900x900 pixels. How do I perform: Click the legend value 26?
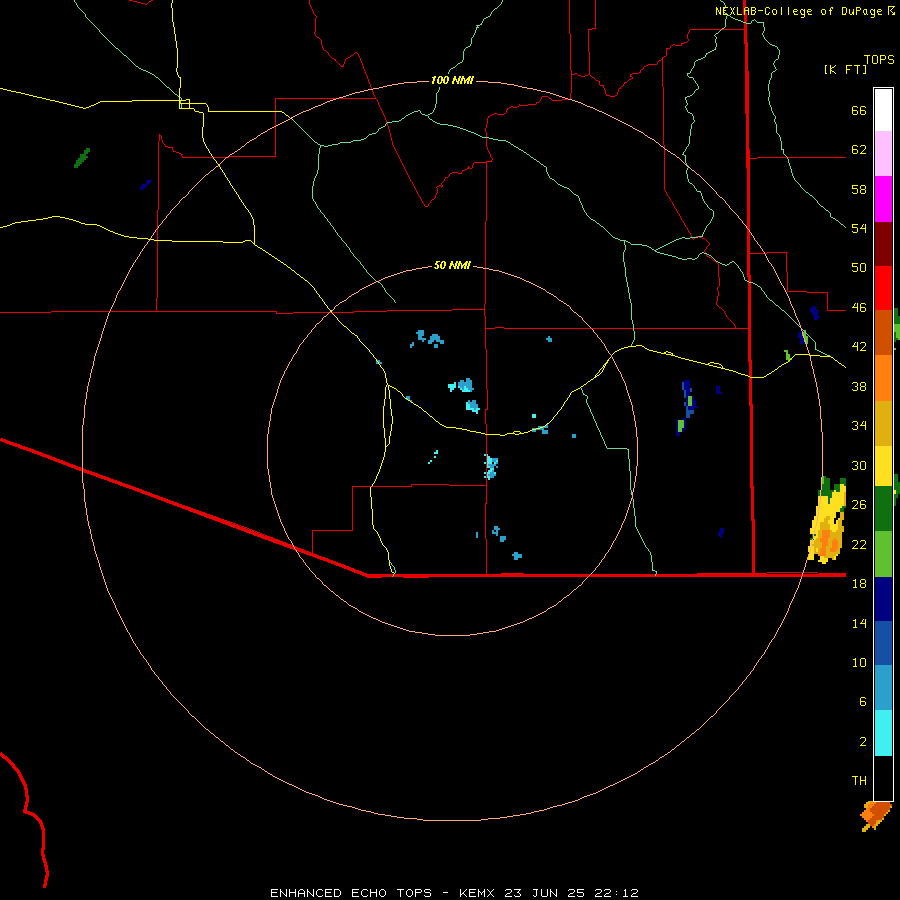click(859, 505)
